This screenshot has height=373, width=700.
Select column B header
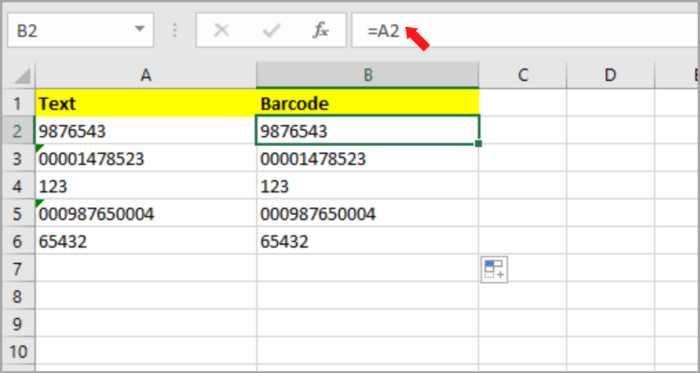pos(367,75)
